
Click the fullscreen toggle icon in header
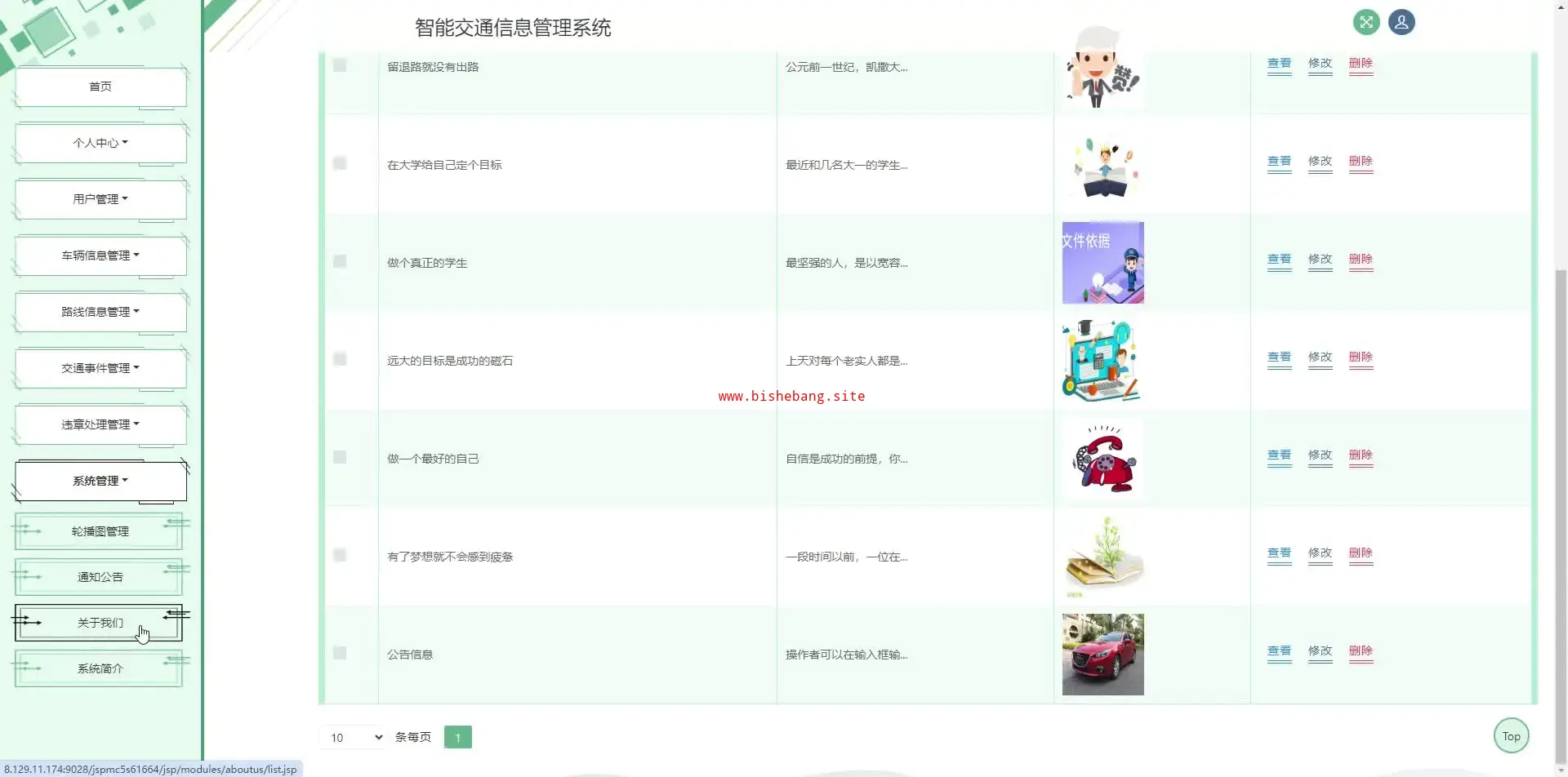click(x=1366, y=22)
